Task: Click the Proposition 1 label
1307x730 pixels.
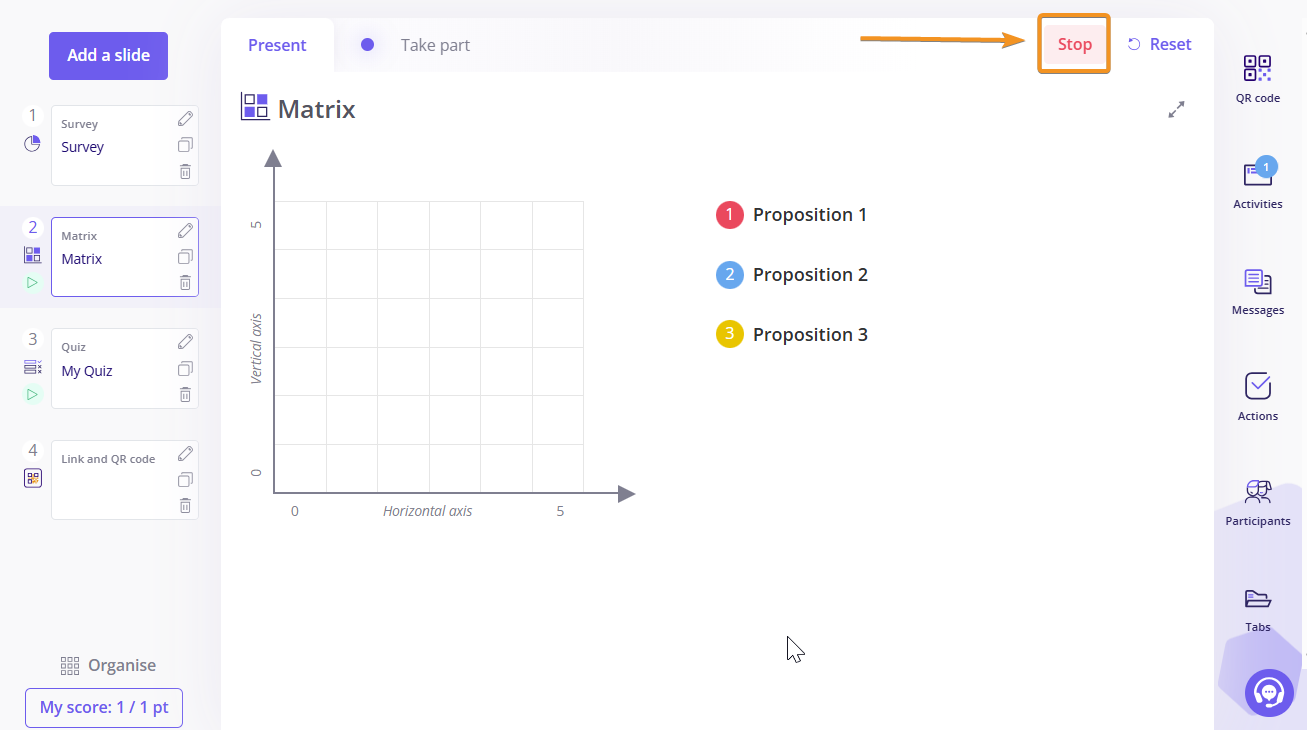Action: pyautogui.click(x=810, y=215)
